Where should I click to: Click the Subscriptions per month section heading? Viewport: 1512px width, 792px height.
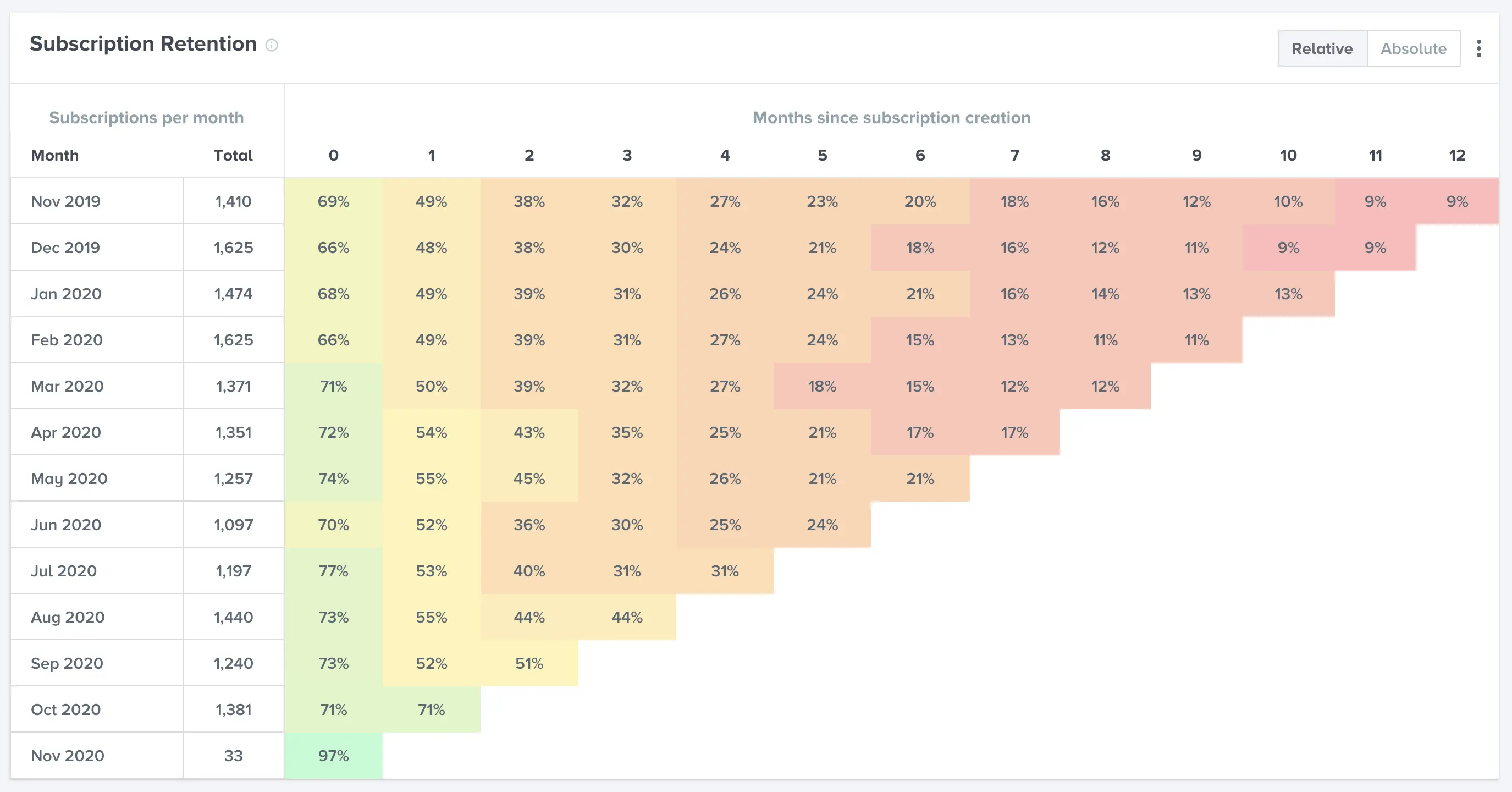147,117
